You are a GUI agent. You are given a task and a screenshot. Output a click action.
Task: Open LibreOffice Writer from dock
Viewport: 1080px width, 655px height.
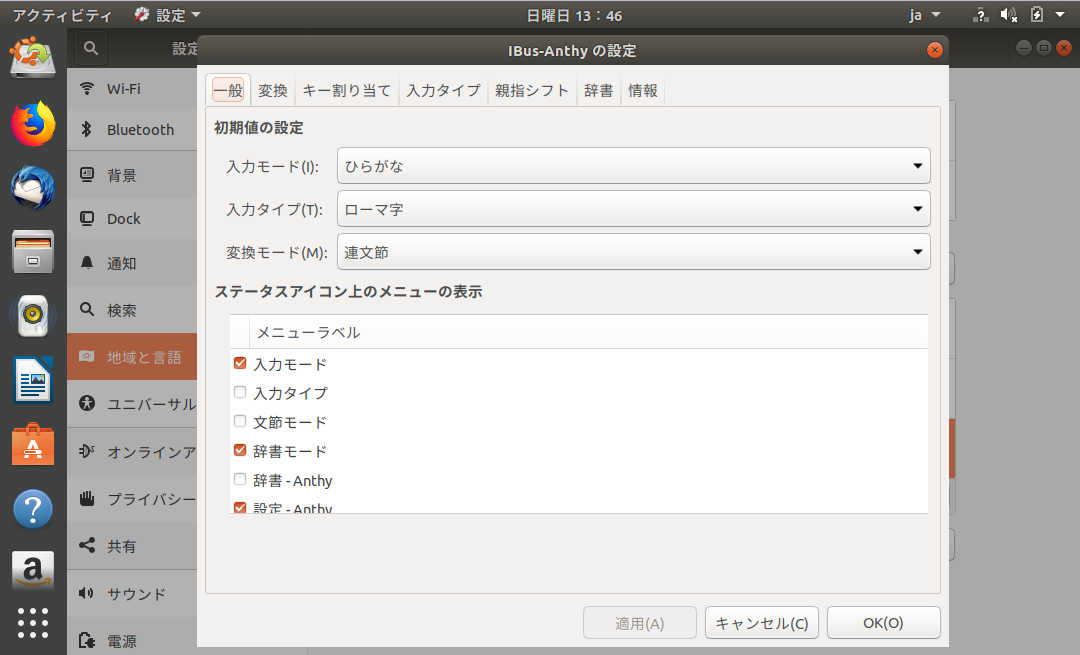pos(33,380)
